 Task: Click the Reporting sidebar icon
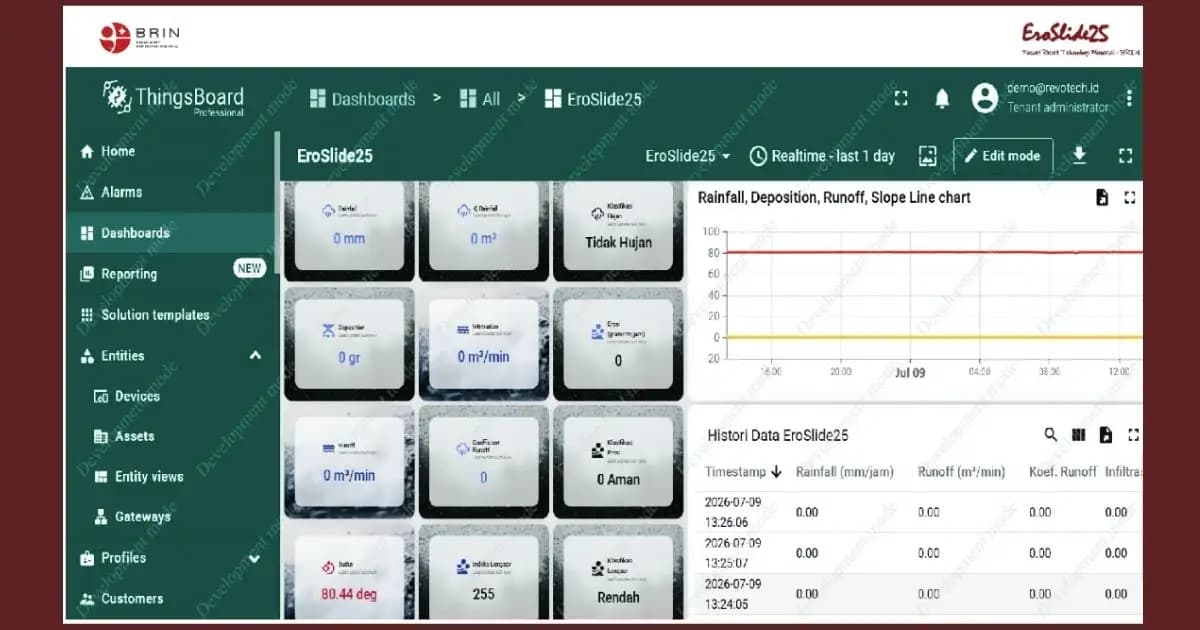click(x=87, y=274)
